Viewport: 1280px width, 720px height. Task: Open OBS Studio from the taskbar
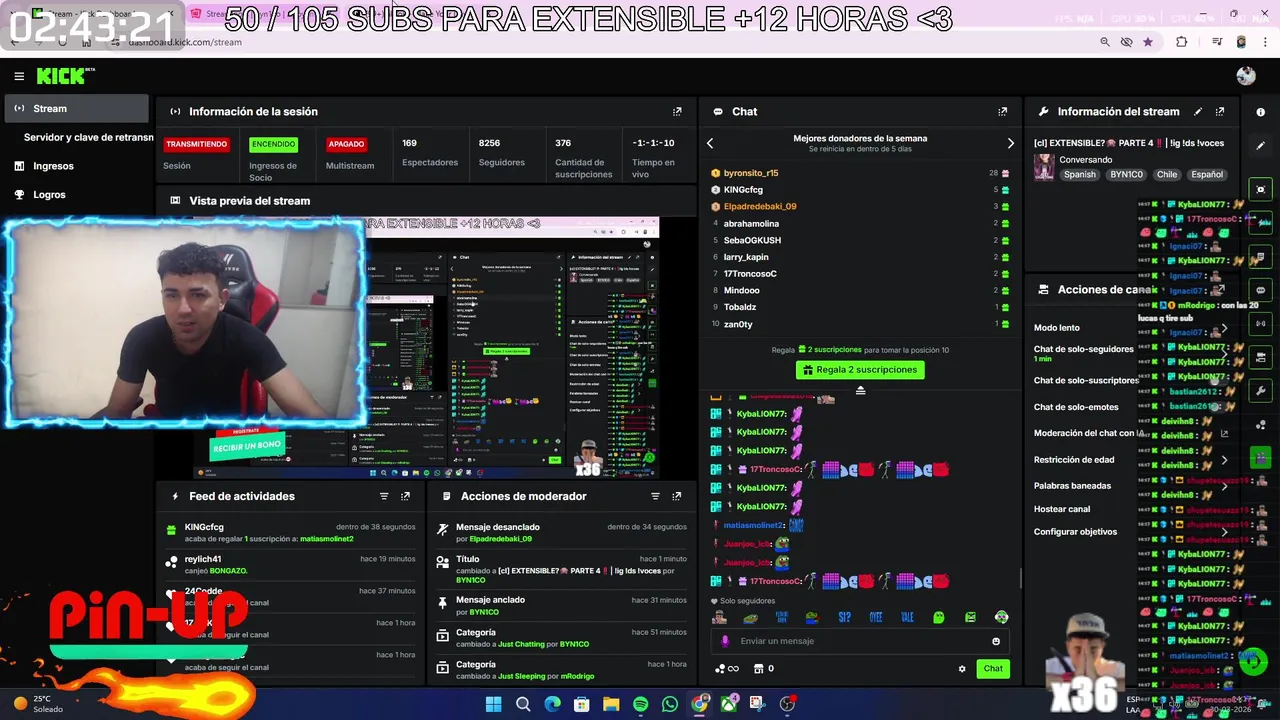pyautogui.click(x=787, y=704)
